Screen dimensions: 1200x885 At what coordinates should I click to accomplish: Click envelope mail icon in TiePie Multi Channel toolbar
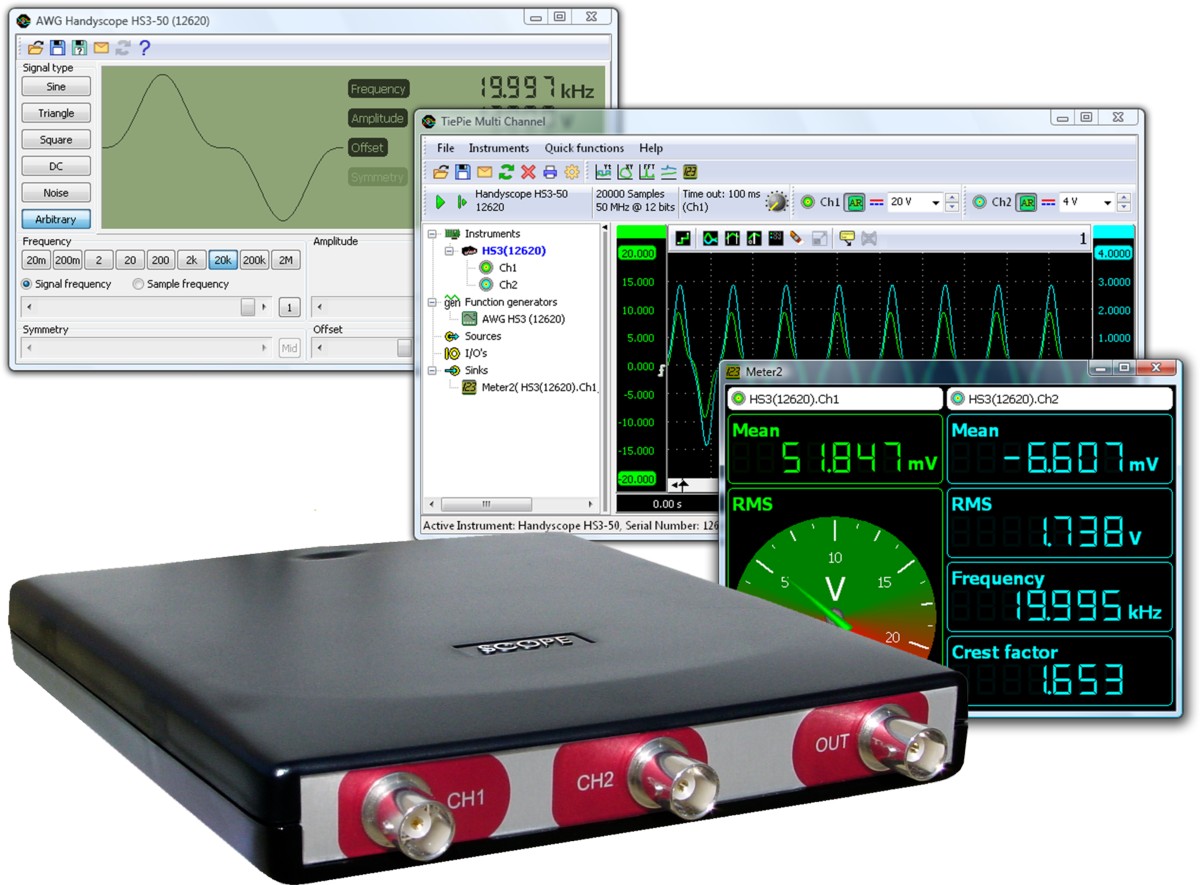click(485, 172)
